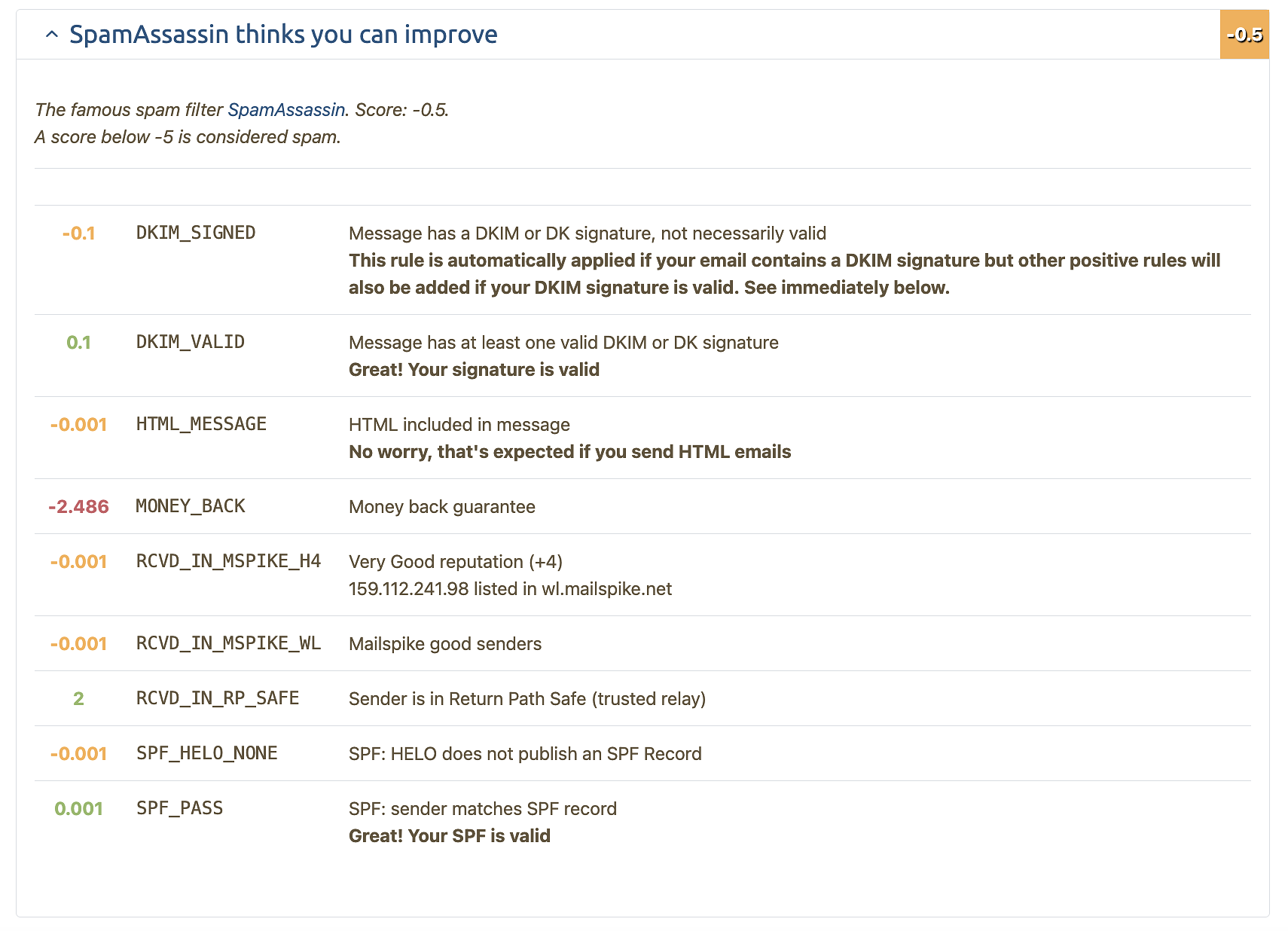Select the DKIM_VALID rule name
The width and height of the screenshot is (1288, 931).
191,342
